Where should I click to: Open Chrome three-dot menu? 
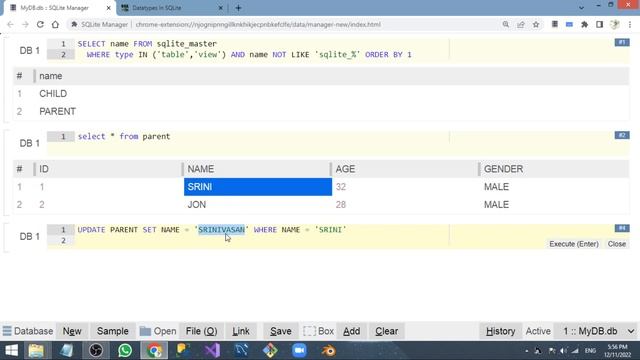(x=630, y=24)
